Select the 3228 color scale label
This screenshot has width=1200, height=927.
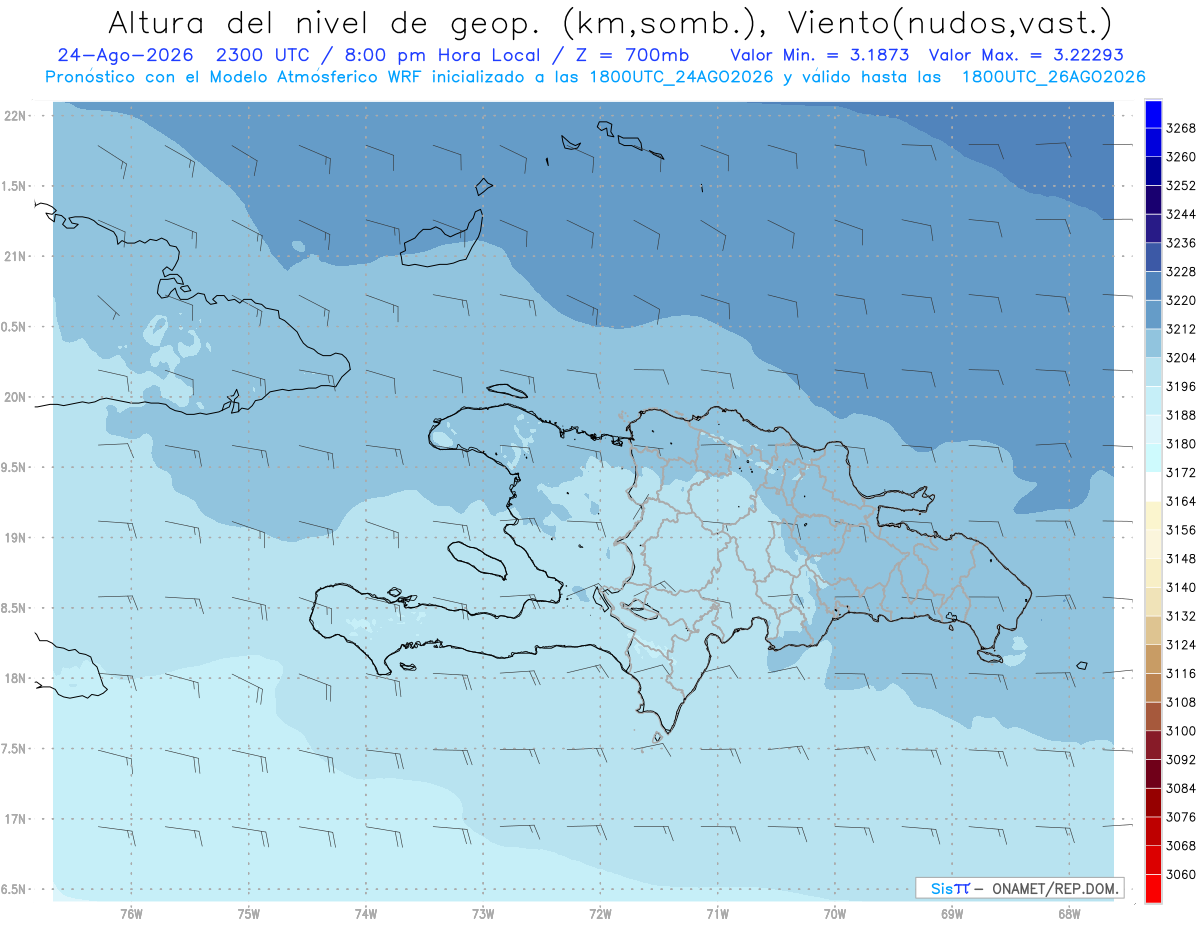[1181, 271]
